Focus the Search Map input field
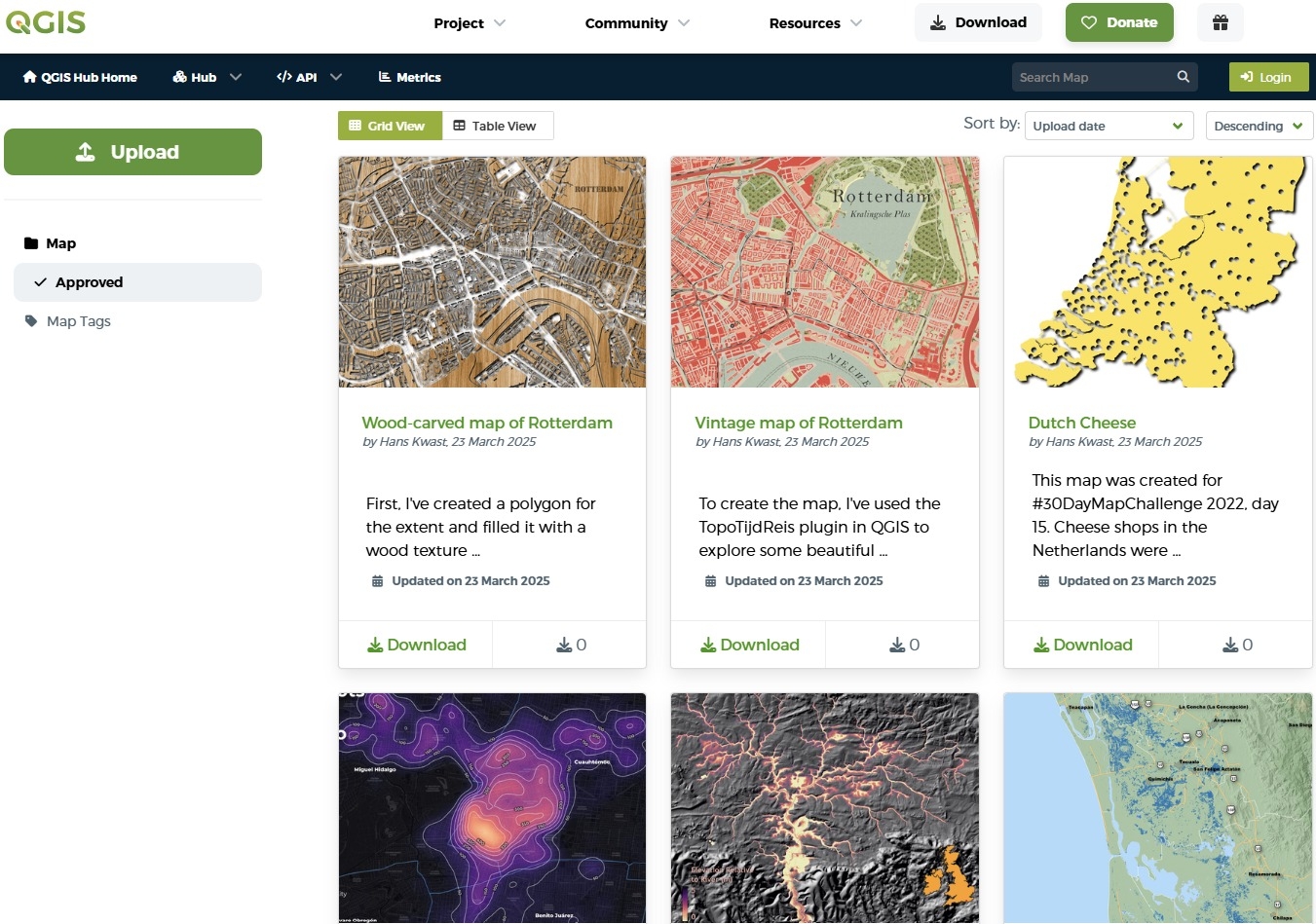 pyautogui.click(x=1093, y=77)
